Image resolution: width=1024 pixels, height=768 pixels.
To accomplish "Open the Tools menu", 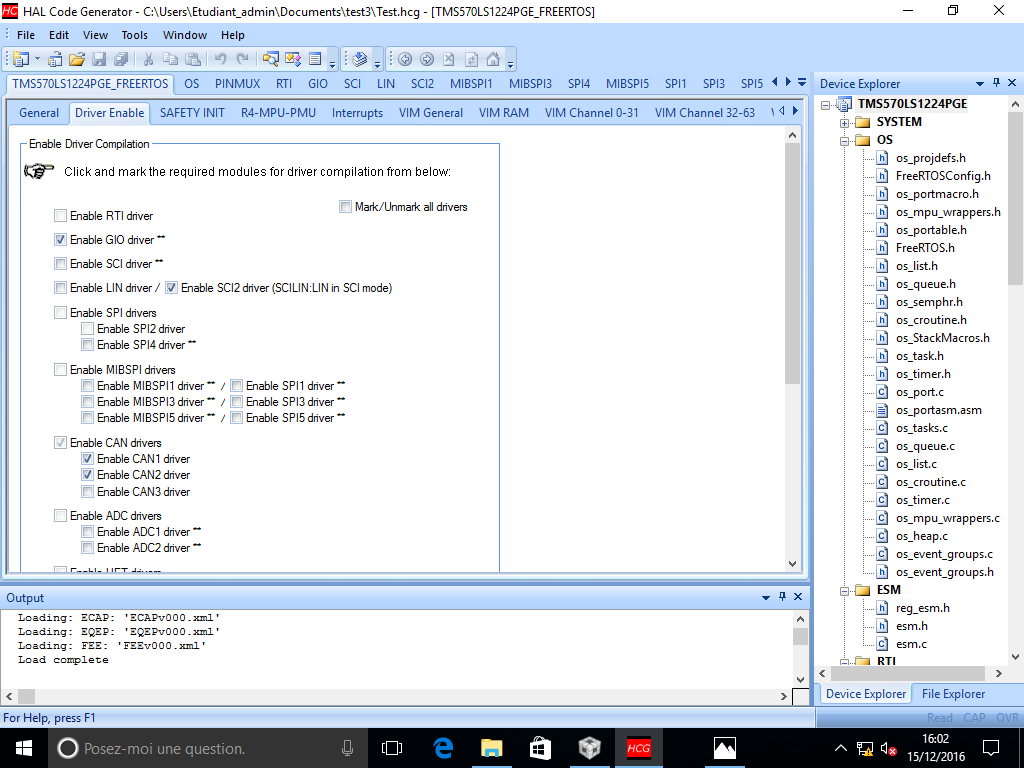I will (135, 35).
